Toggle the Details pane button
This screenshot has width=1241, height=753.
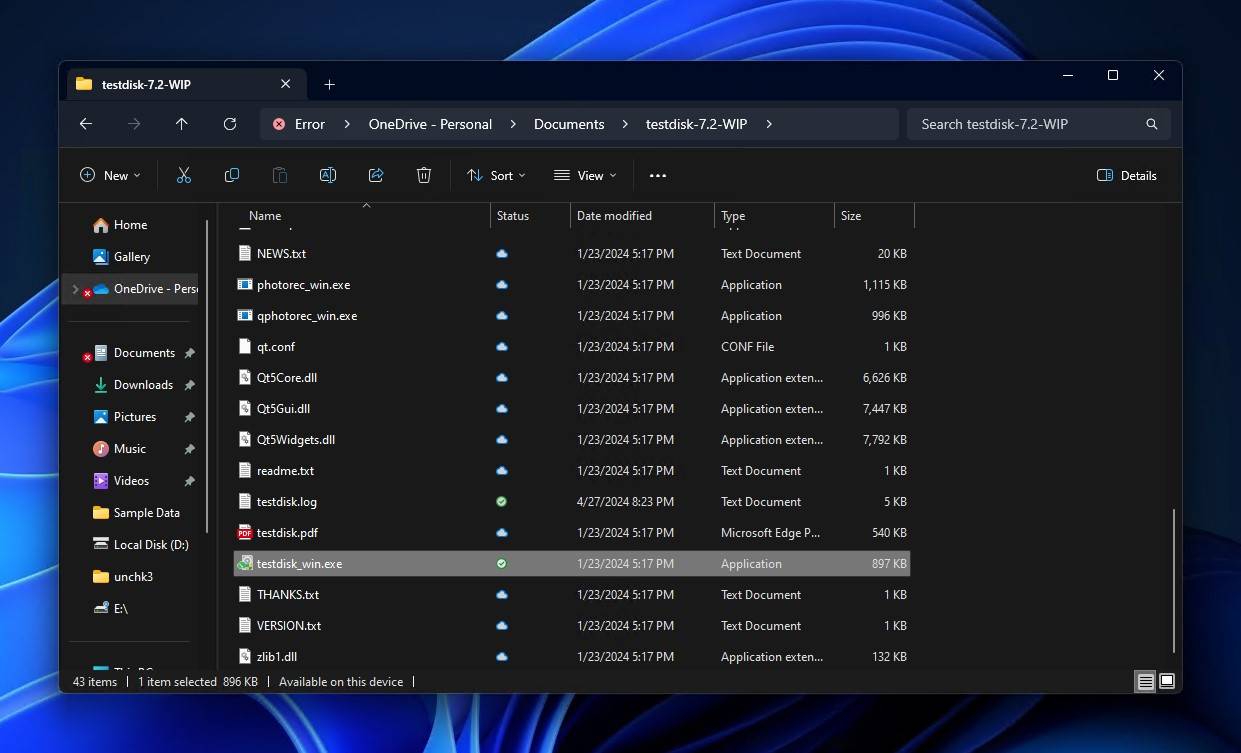(x=1127, y=175)
